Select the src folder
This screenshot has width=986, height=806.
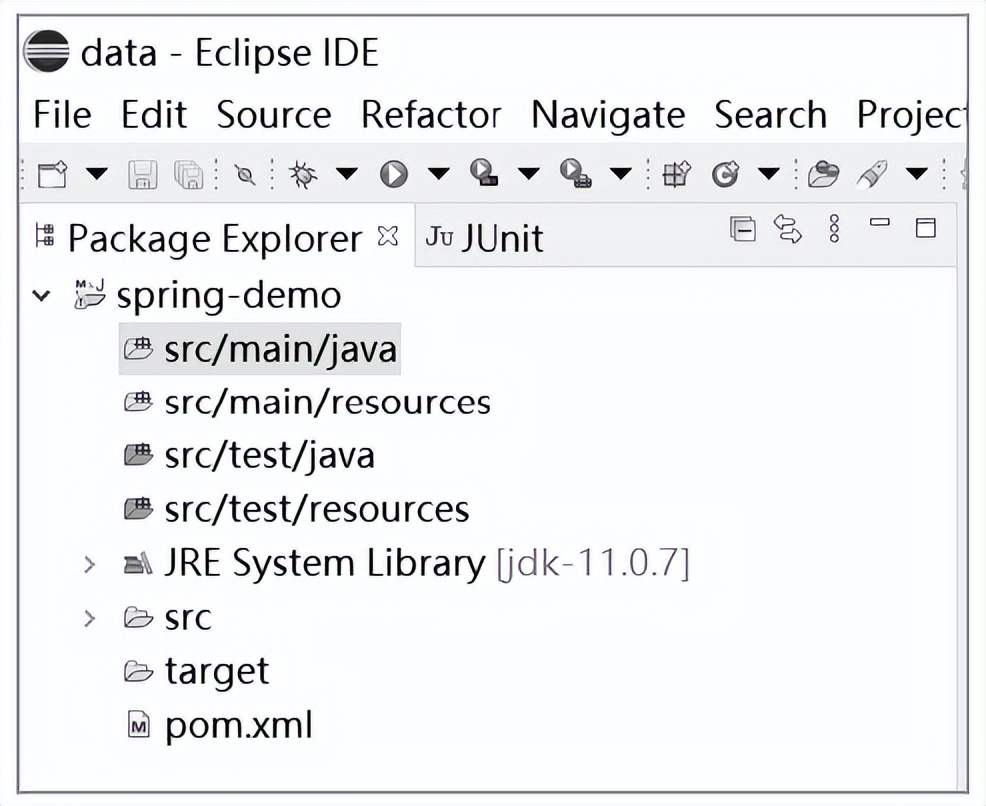pyautogui.click(x=188, y=619)
